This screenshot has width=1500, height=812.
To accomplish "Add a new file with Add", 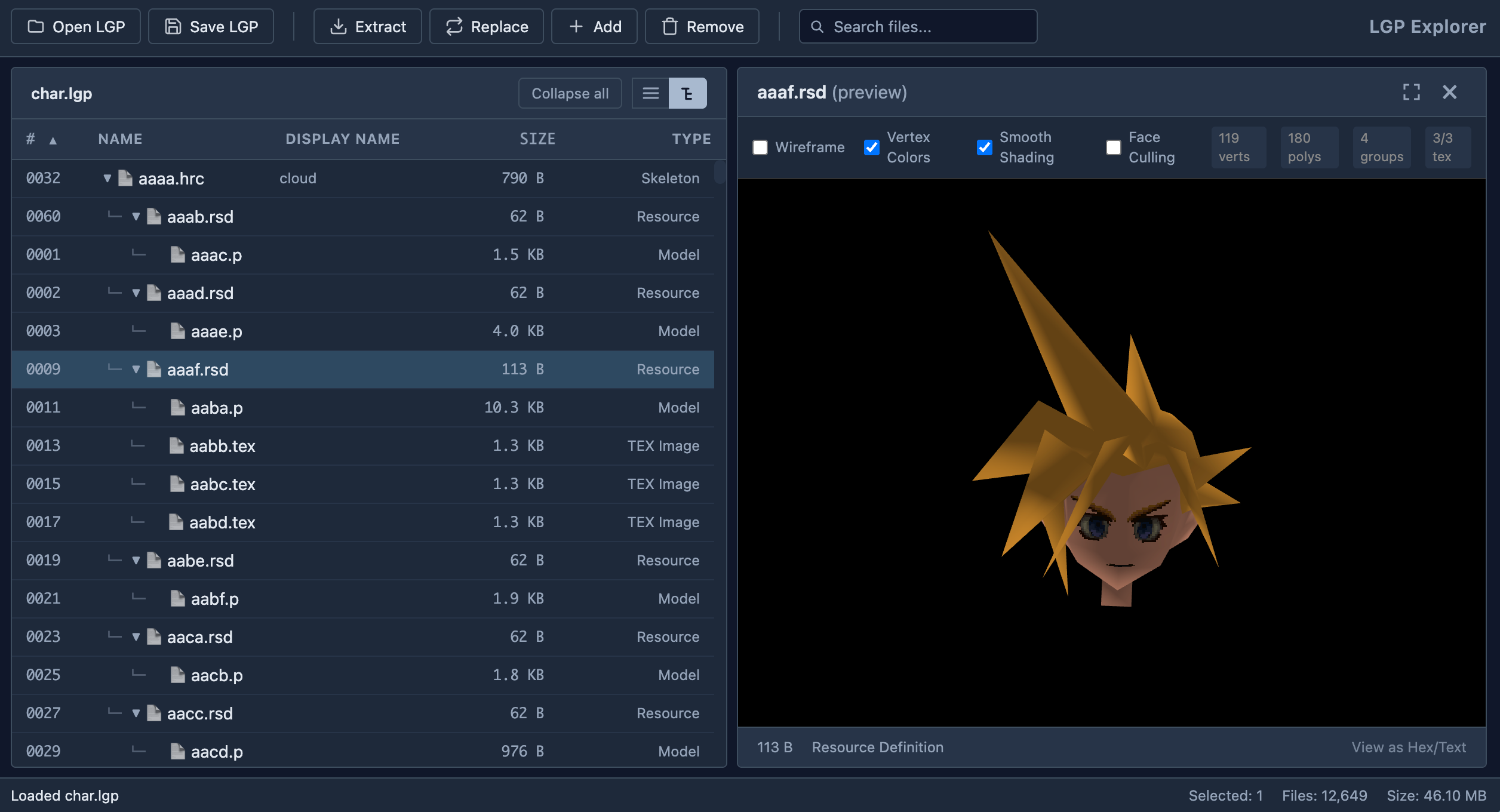I will (594, 26).
